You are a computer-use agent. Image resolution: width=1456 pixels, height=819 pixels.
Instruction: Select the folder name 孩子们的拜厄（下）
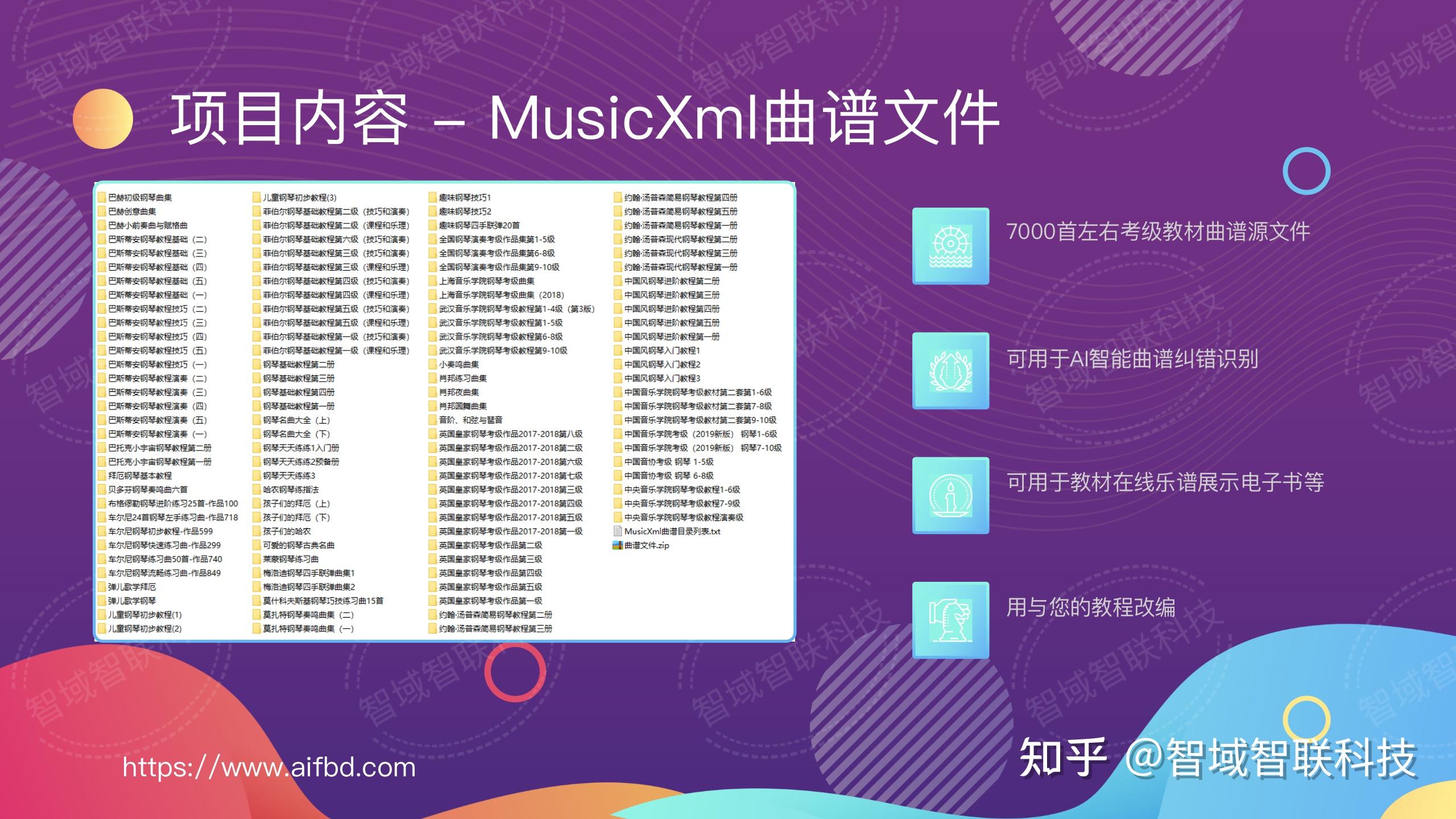point(296,518)
